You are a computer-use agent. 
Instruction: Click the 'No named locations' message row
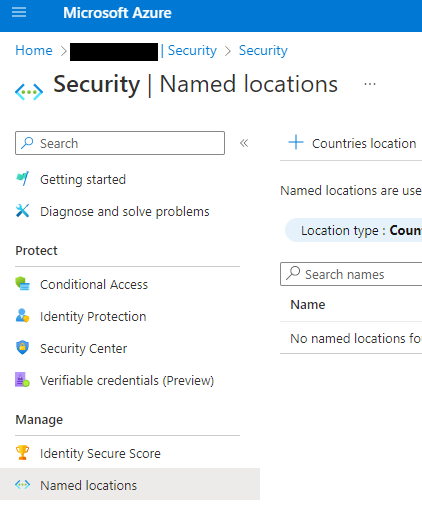pos(351,338)
